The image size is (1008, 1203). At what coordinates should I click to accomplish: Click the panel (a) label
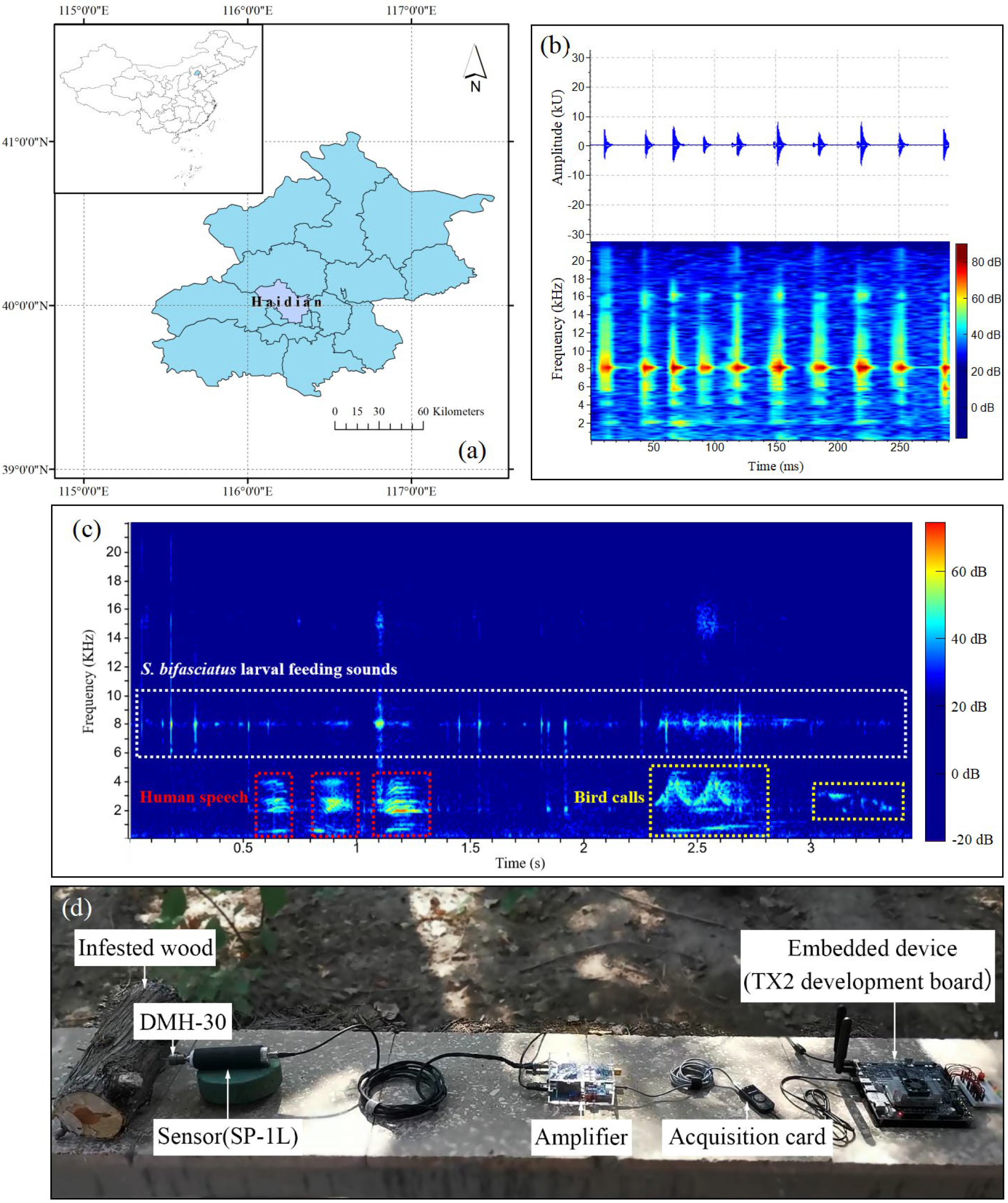coord(472,451)
